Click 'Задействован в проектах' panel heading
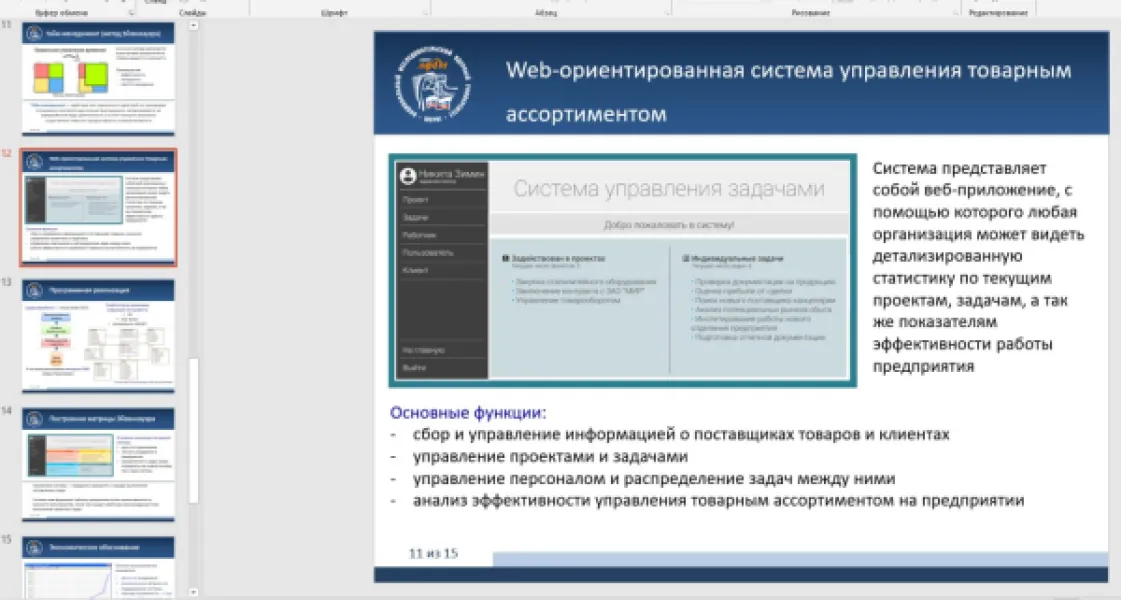This screenshot has width=1121, height=600. 558,258
